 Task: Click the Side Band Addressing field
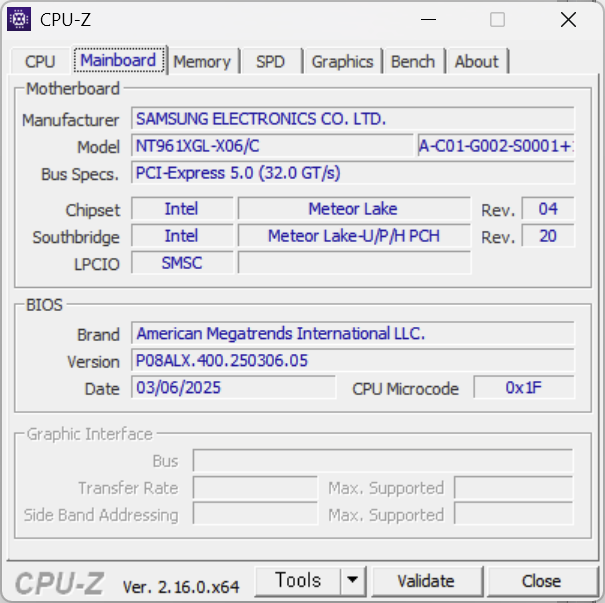tap(255, 515)
